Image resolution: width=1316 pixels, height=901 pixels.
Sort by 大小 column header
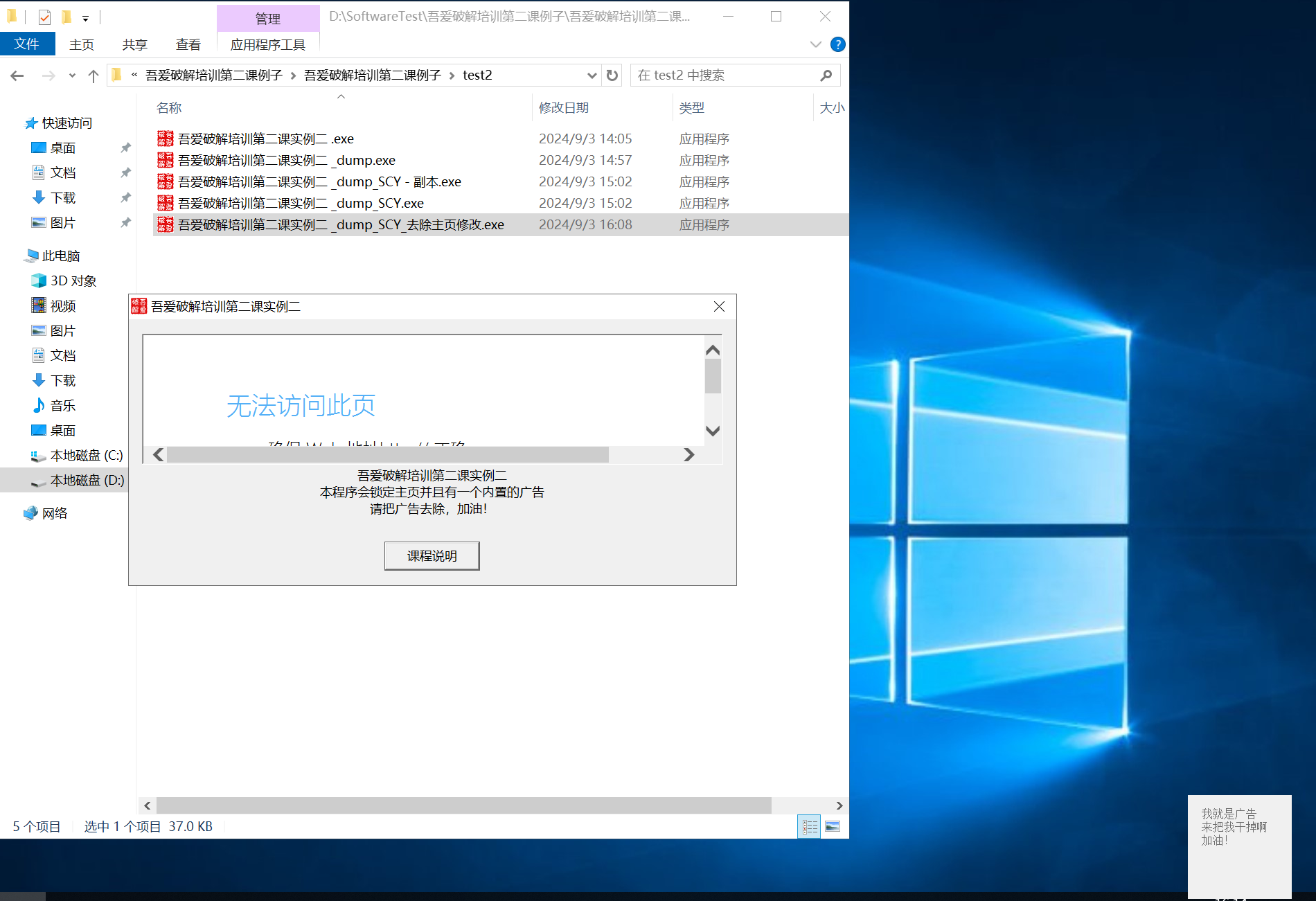[831, 107]
